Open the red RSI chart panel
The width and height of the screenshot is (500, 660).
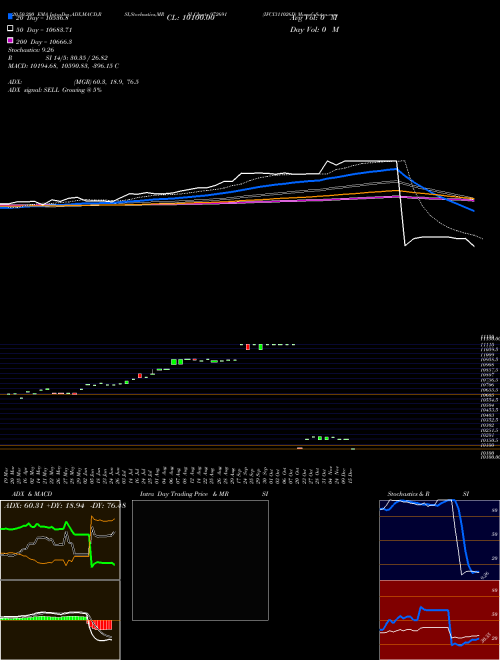tap(439, 620)
